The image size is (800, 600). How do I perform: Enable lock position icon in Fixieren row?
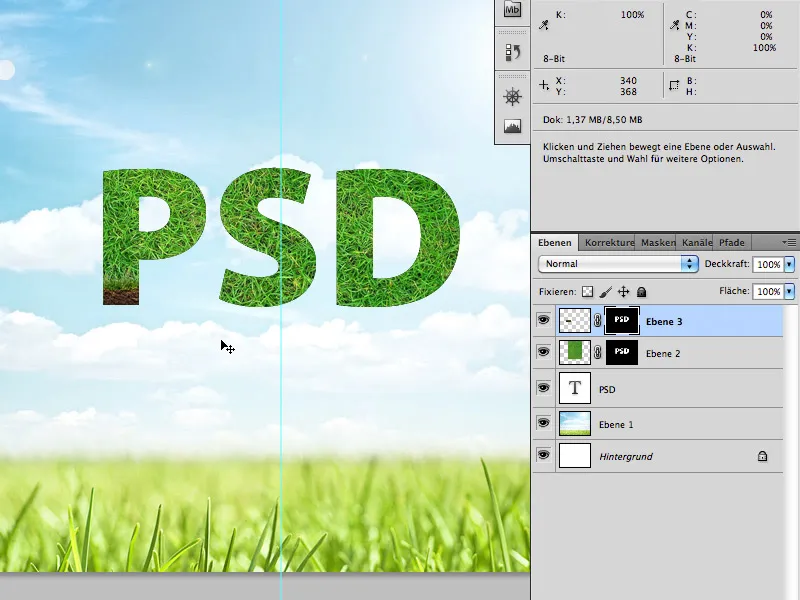[x=622, y=292]
